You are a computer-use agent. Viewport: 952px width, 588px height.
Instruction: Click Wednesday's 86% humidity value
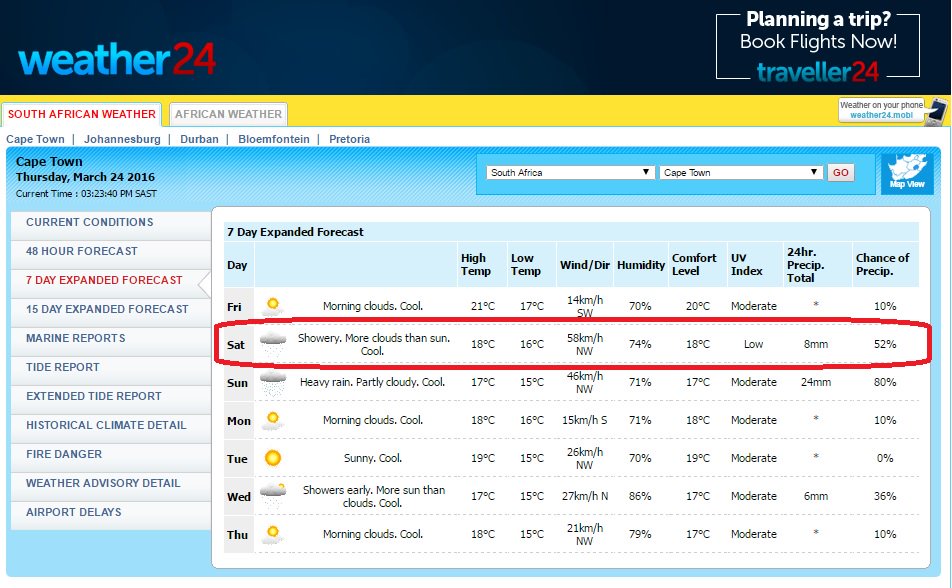coord(640,496)
